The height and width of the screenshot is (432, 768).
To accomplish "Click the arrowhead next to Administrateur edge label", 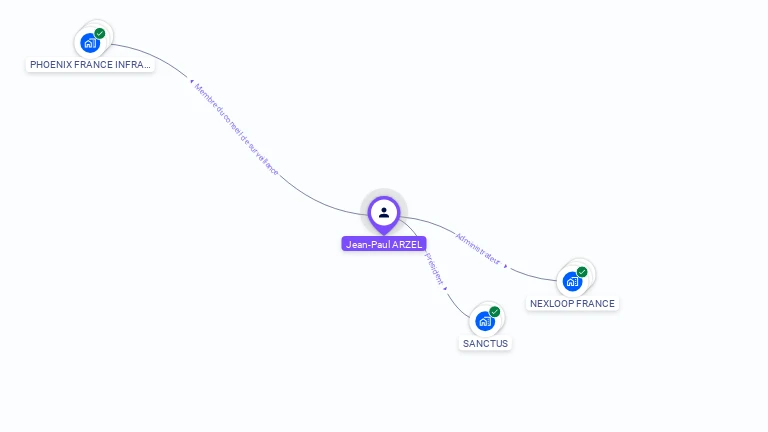I will (x=506, y=266).
